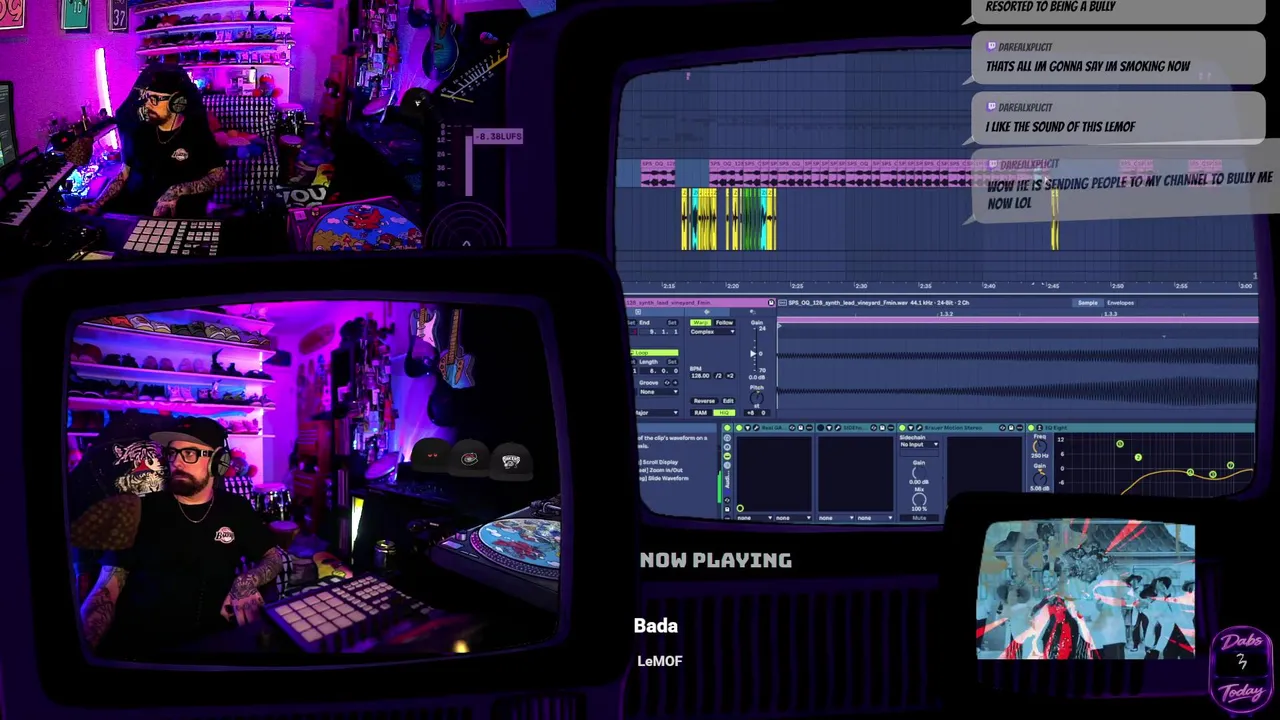Image resolution: width=1280 pixels, height=720 pixels.
Task: Toggle RAM mode for the clip
Action: click(700, 413)
